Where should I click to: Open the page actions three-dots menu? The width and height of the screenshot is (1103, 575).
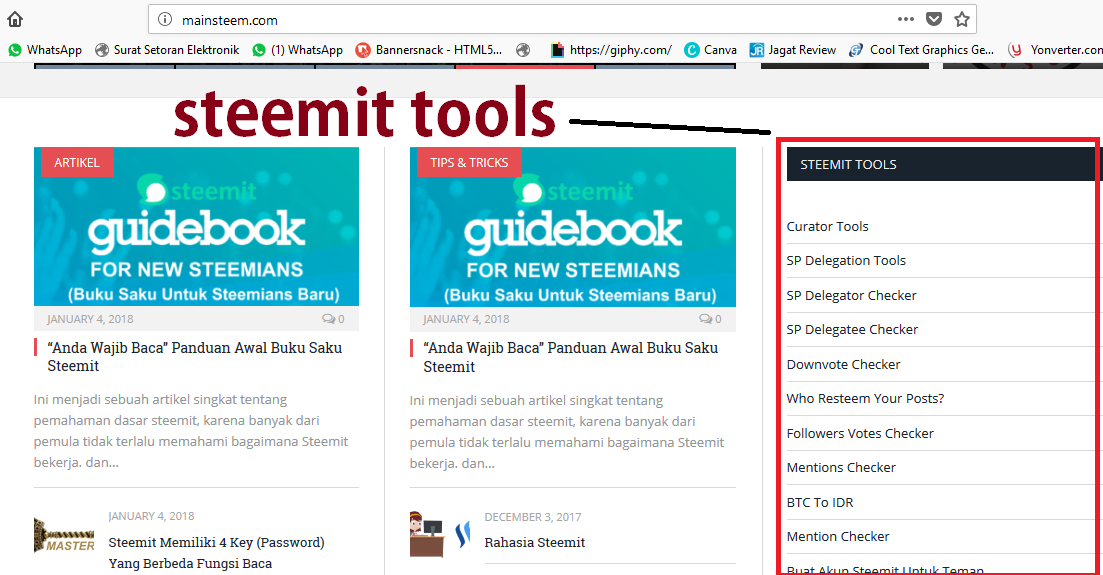point(906,19)
